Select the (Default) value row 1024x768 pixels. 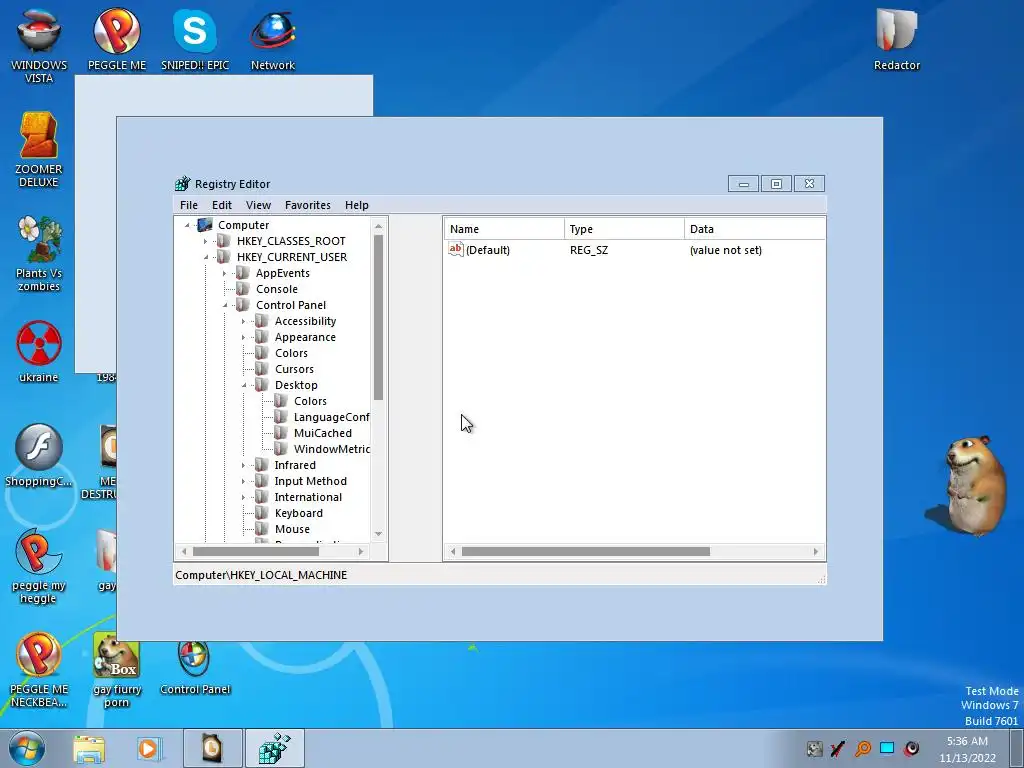(x=635, y=250)
